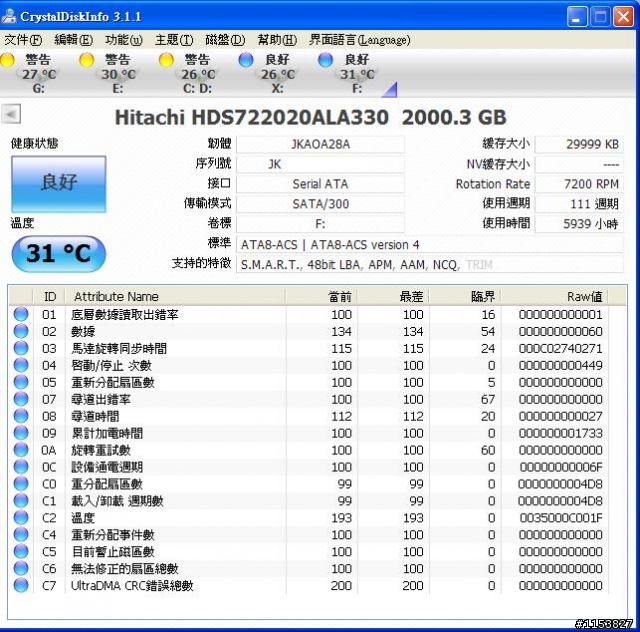Select the UltraDMA CRC錯誤總數 attribute name
This screenshot has height=632, width=640.
click(132, 585)
